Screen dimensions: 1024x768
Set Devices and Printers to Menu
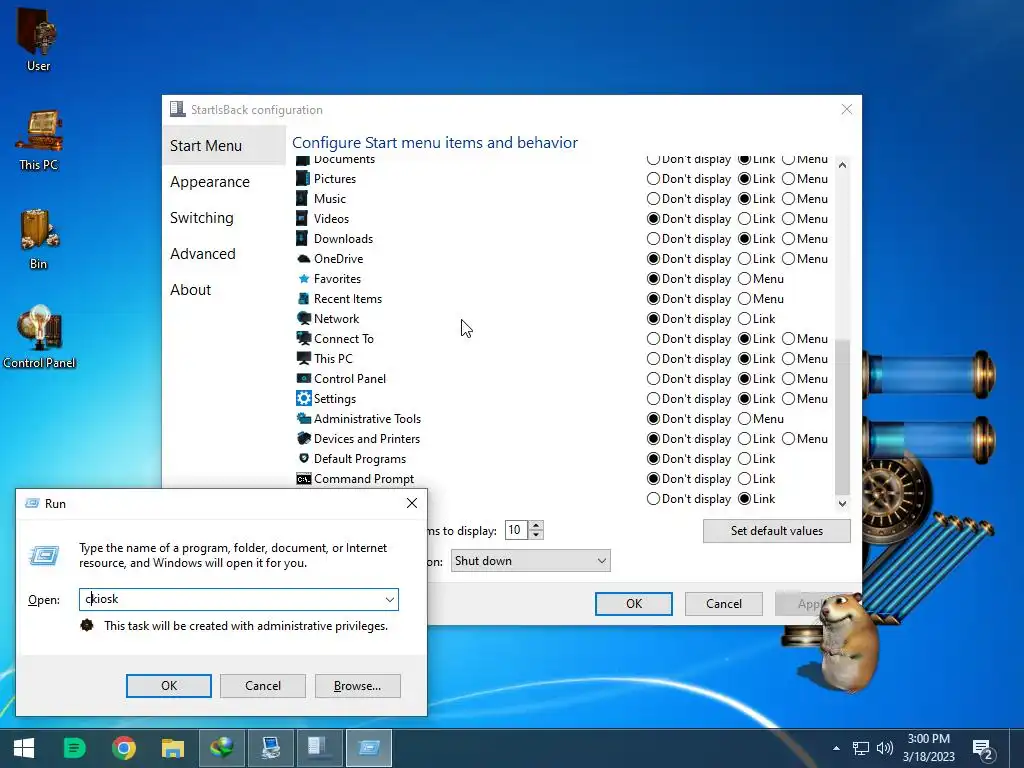(x=788, y=439)
